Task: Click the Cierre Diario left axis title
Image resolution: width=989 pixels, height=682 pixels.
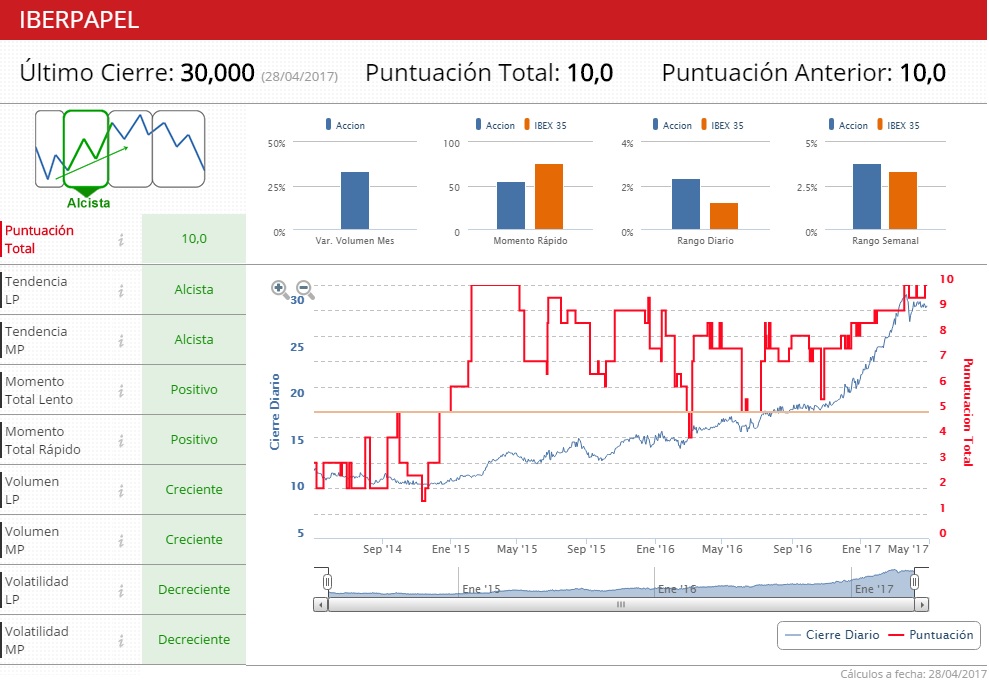Action: point(274,412)
